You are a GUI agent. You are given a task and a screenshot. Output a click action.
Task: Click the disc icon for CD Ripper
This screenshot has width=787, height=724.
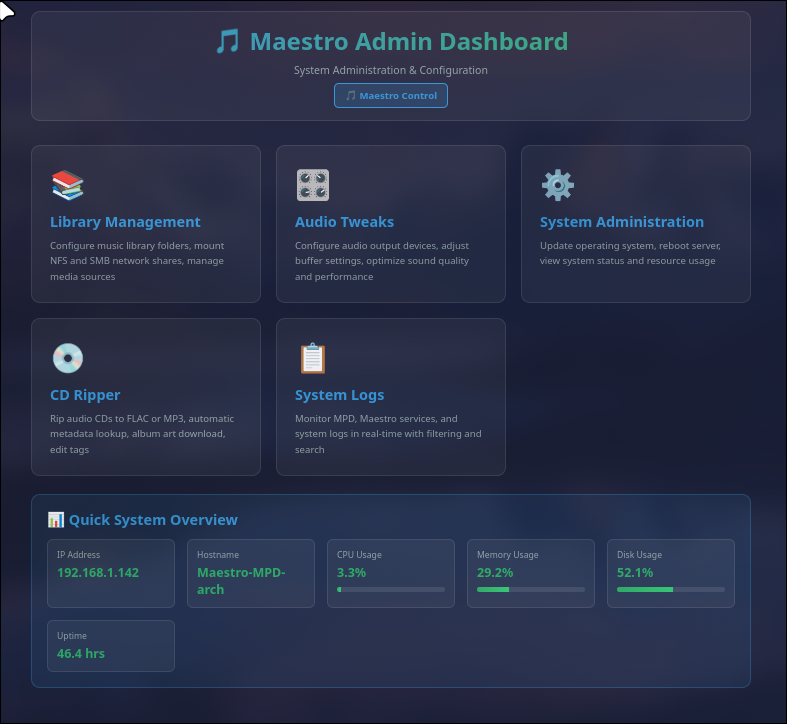pos(67,358)
